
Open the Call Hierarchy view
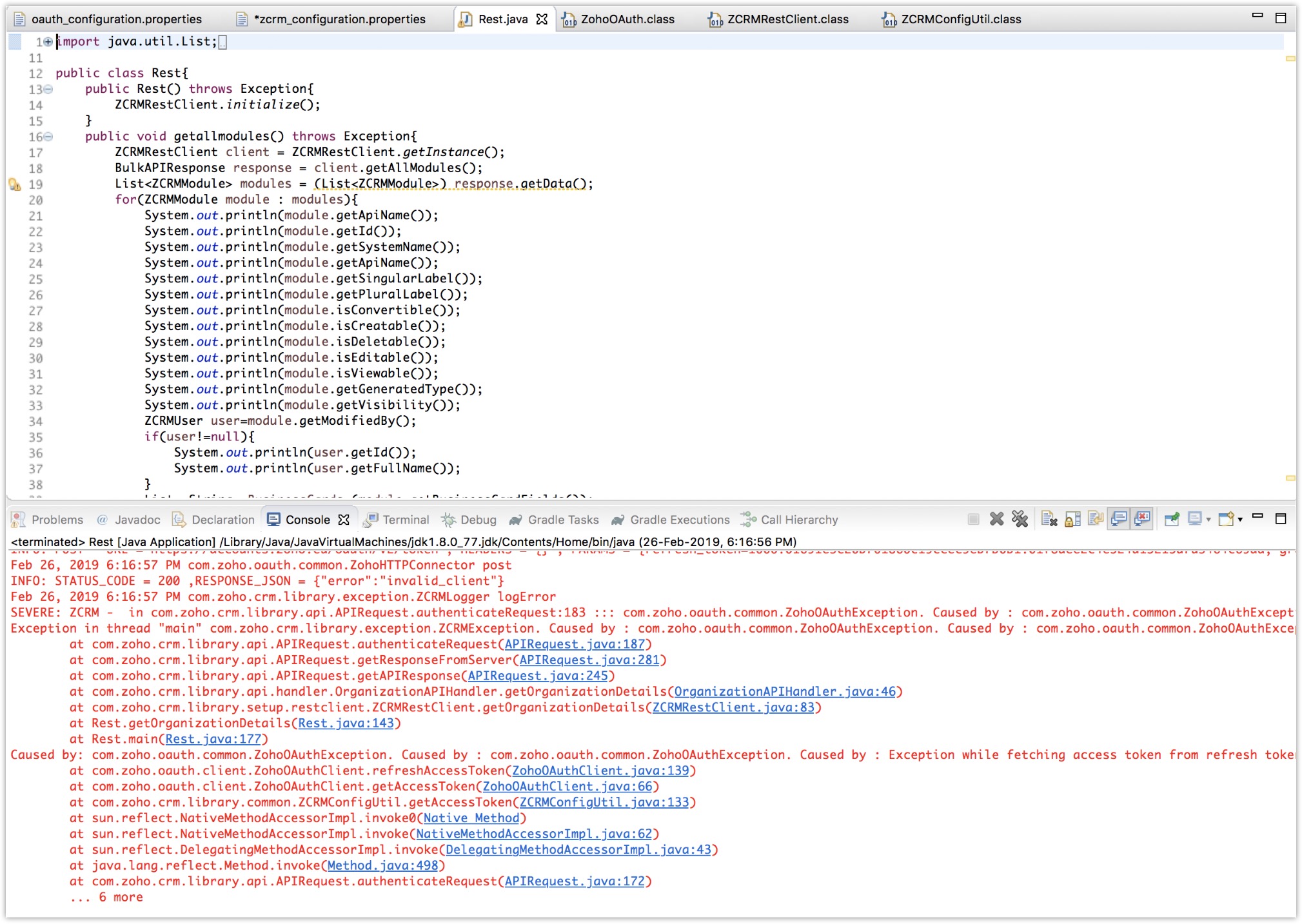(x=789, y=520)
